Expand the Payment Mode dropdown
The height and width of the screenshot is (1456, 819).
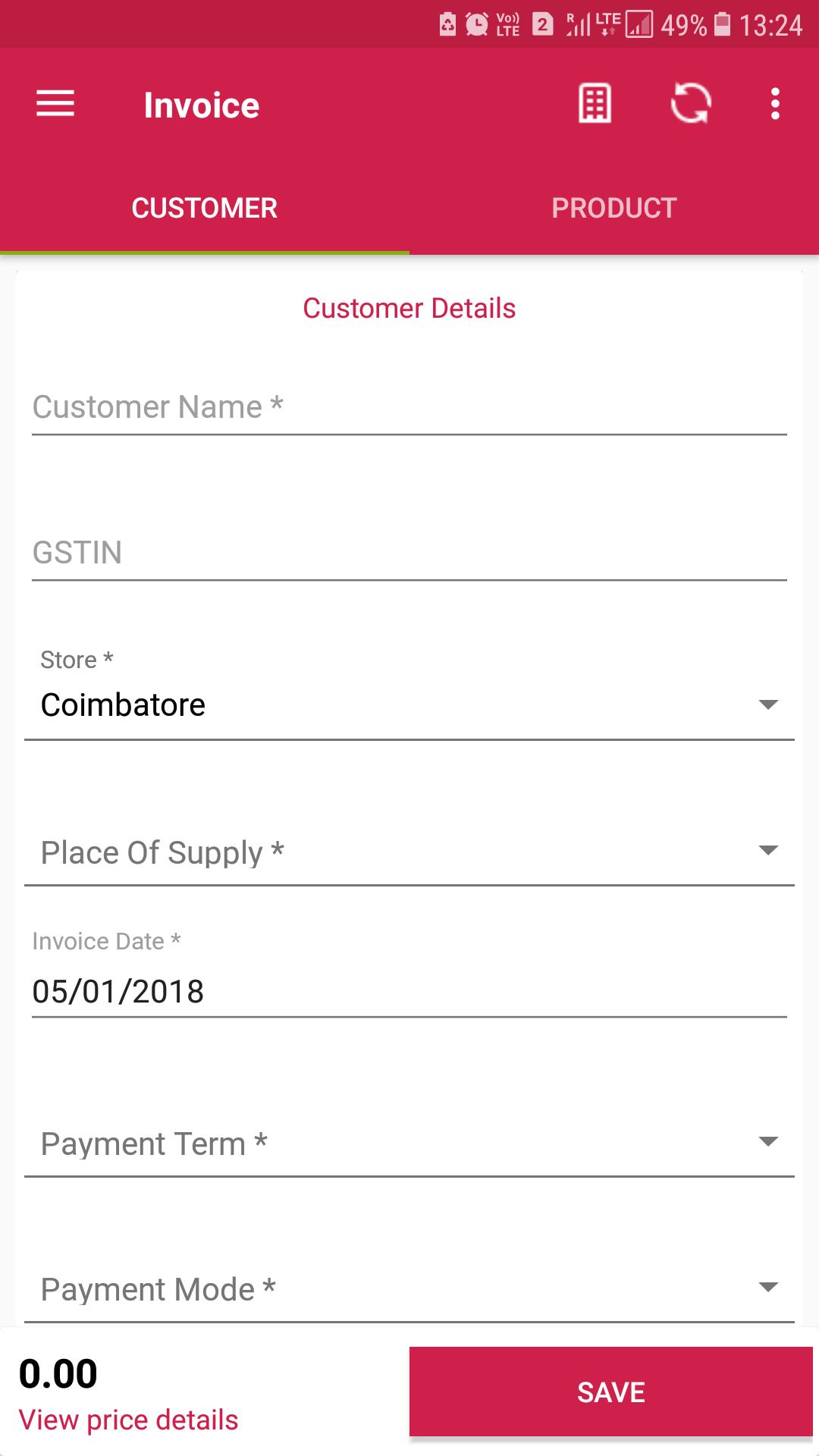click(x=409, y=1289)
